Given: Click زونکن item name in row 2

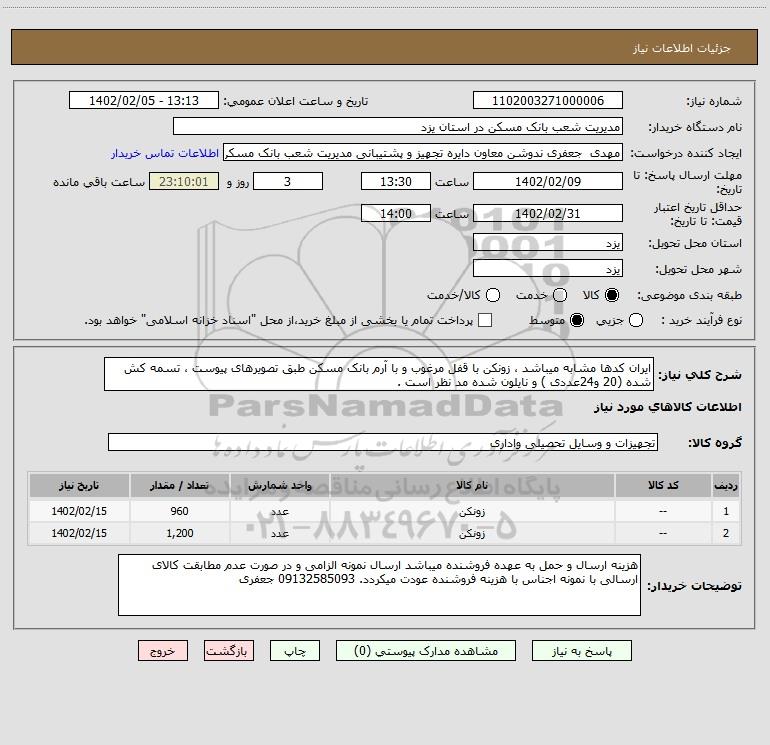Looking at the screenshot, I should (472, 533).
